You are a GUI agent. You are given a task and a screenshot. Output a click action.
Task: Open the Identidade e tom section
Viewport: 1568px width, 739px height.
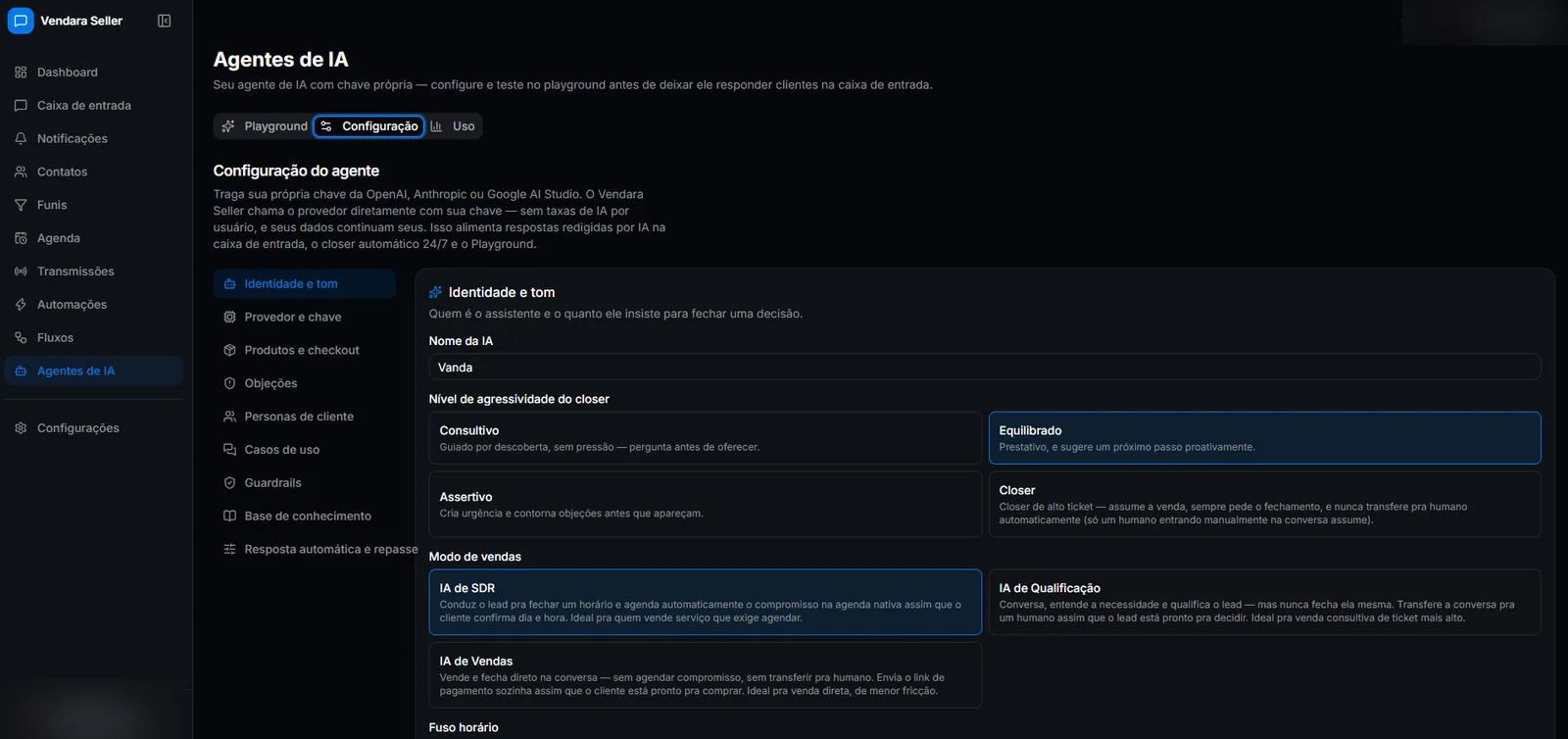click(x=305, y=284)
